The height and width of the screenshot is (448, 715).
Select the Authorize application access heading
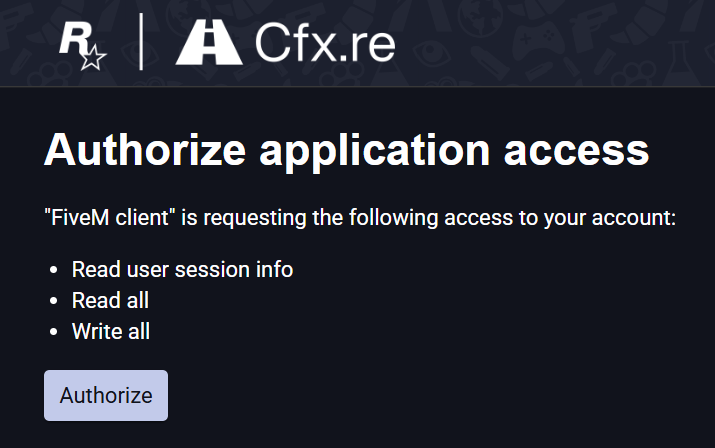(x=347, y=150)
